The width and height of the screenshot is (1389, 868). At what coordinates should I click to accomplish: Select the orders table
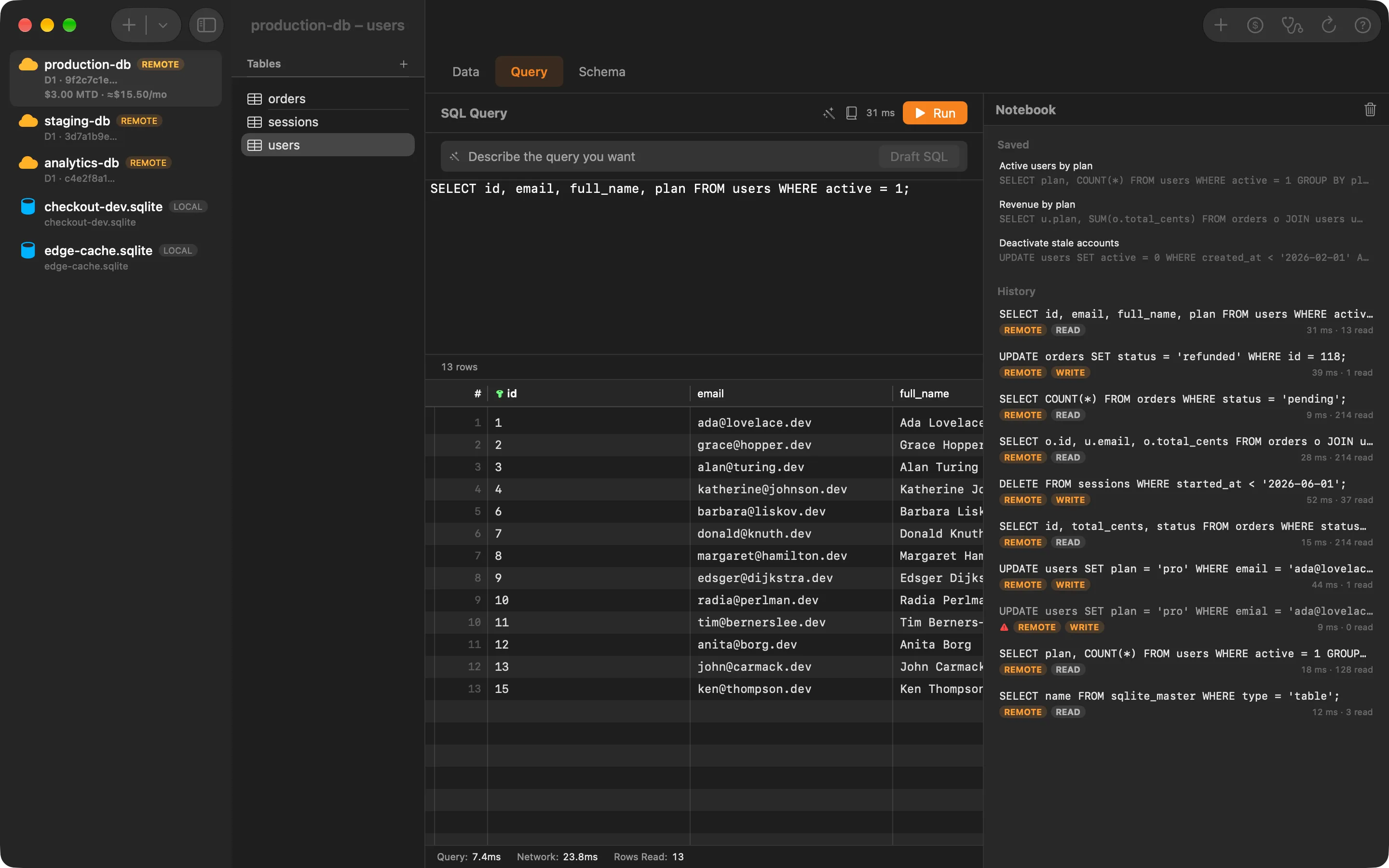coord(328,99)
